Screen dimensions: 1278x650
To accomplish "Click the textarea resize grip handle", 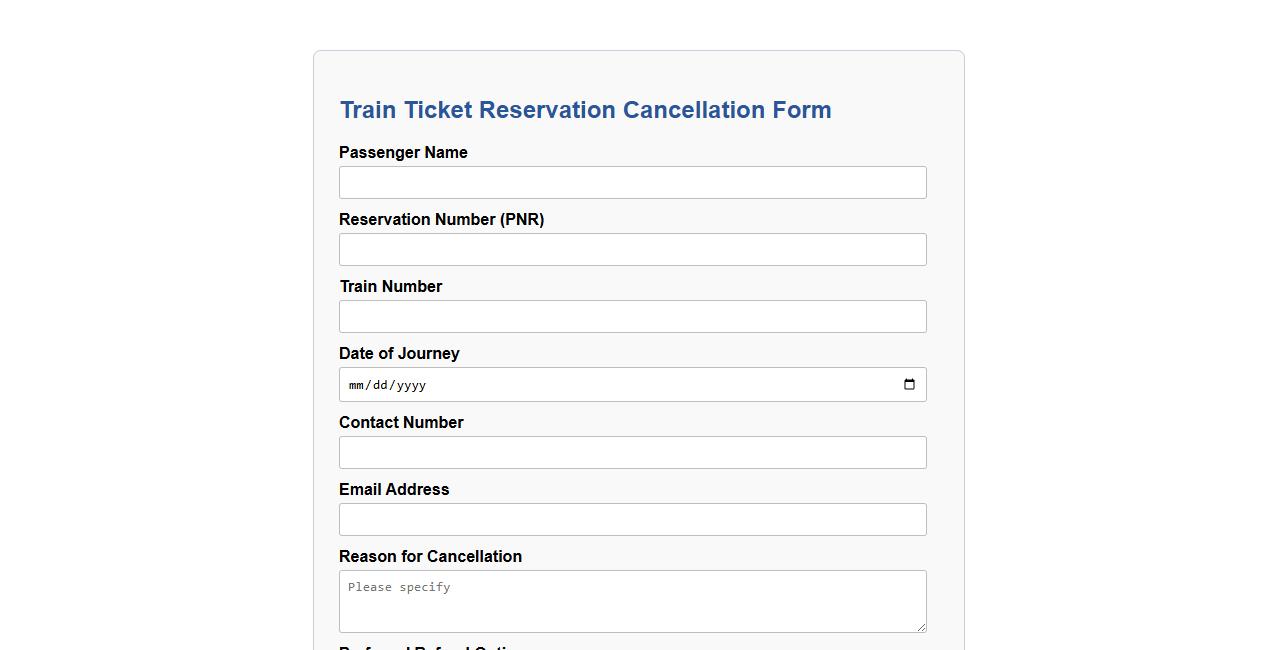I will 922,626.
